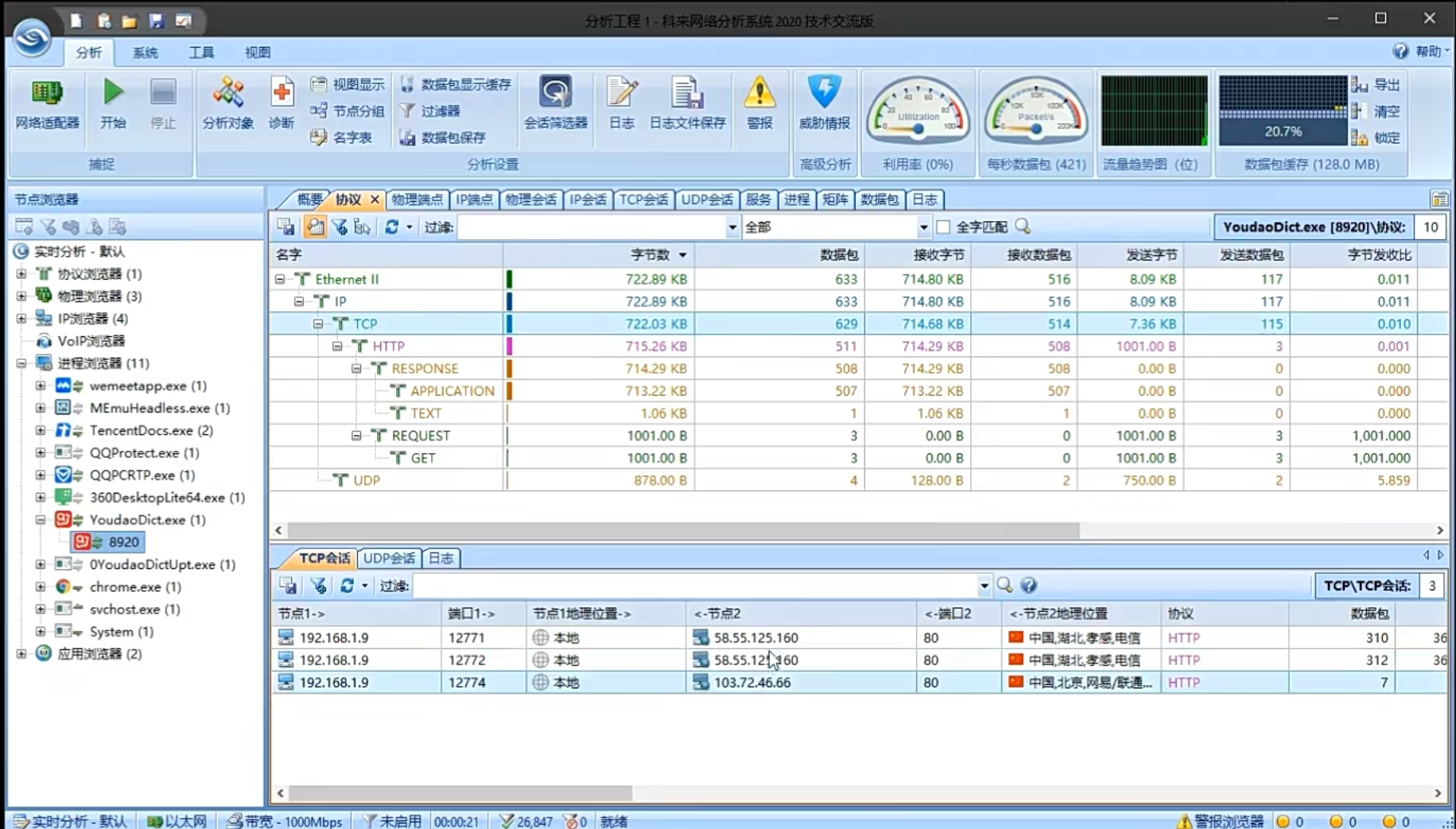This screenshot has height=829, width=1456.
Task: Click 锁定 lock packet buffer
Action: point(1376,138)
